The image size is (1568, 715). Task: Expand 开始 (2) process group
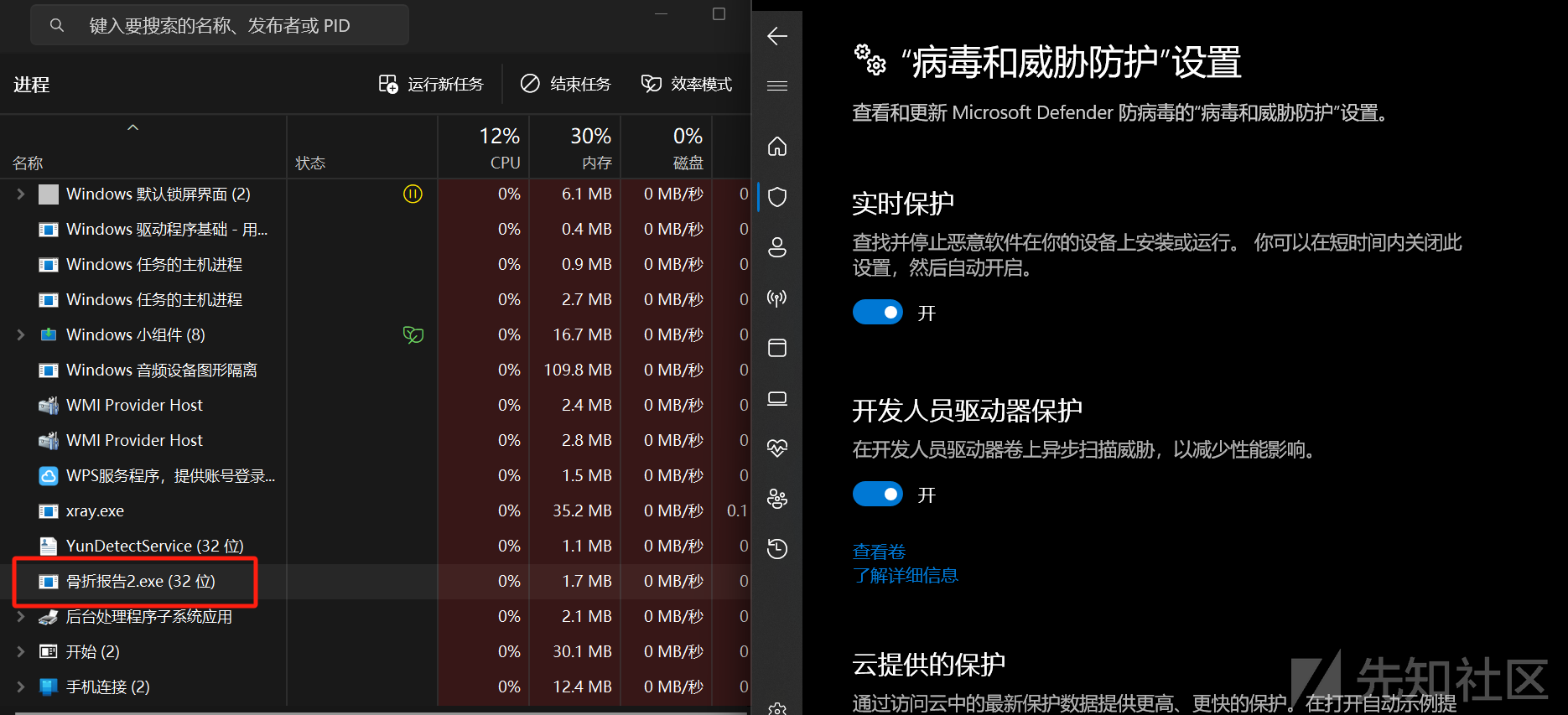(x=20, y=651)
